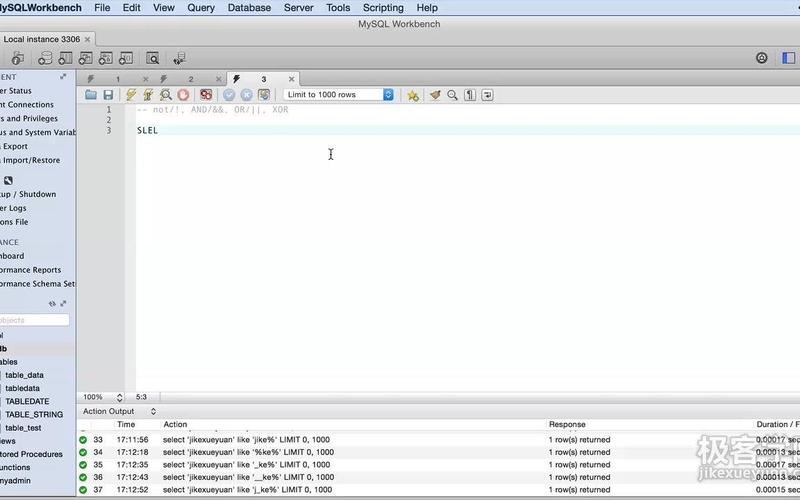Execute the query with the lightning bolt icon
The width and height of the screenshot is (800, 500).
(131, 95)
